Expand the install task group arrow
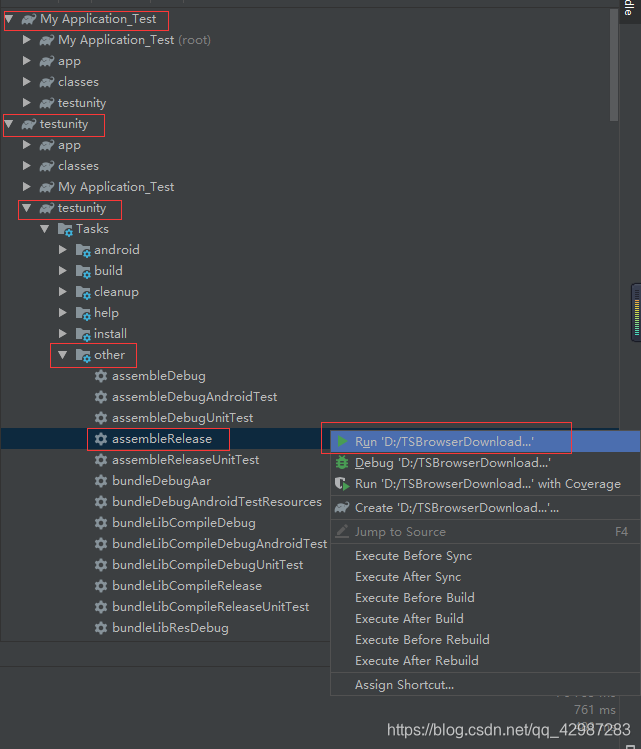The height and width of the screenshot is (749, 641). pyautogui.click(x=63, y=334)
